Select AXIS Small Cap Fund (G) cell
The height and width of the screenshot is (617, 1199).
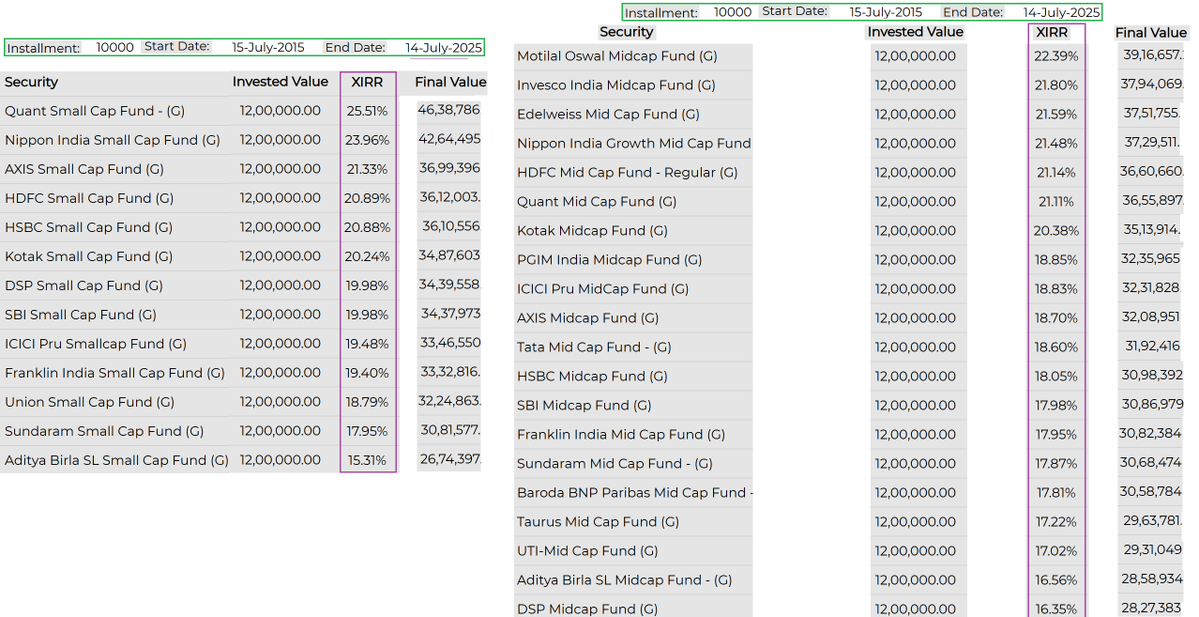point(84,169)
